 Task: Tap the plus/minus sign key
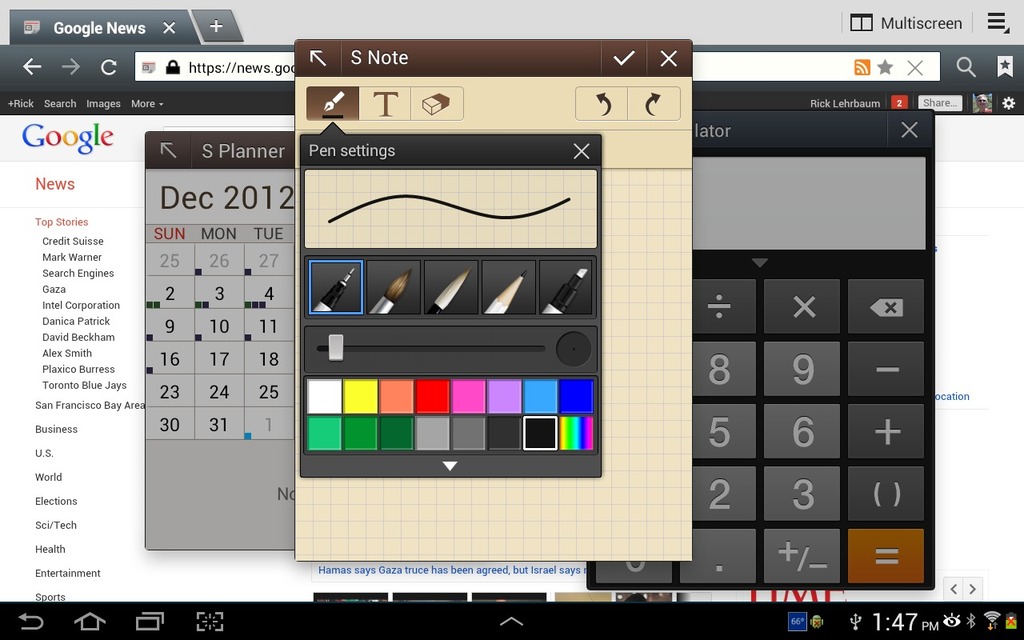[x=802, y=556]
